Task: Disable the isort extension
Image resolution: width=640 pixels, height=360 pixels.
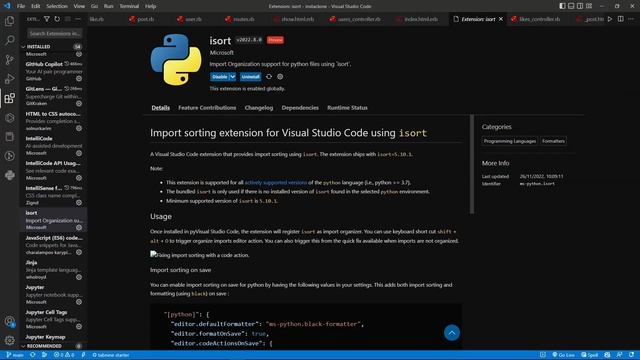Action: 220,77
